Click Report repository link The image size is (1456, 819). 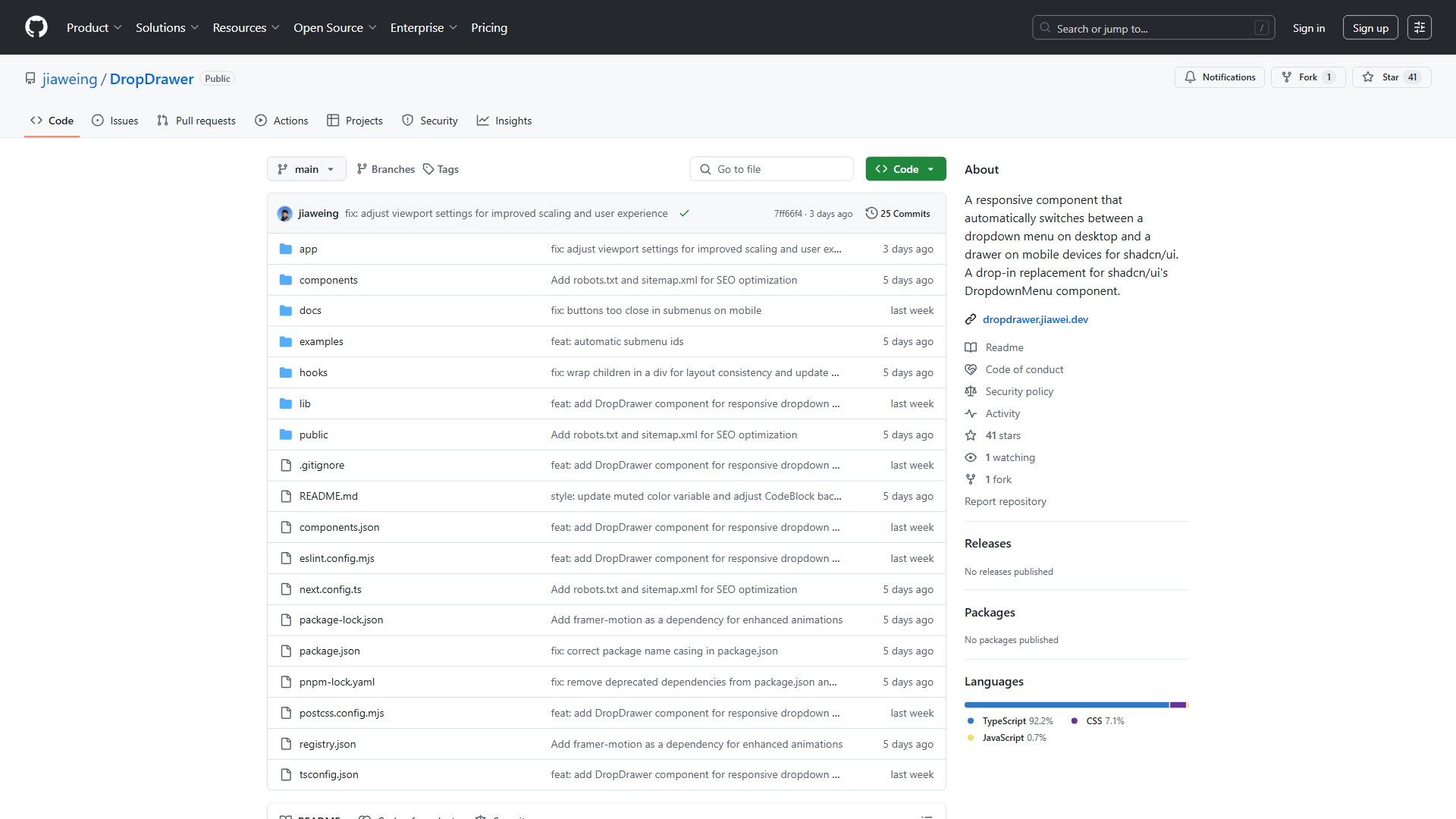coord(1005,501)
